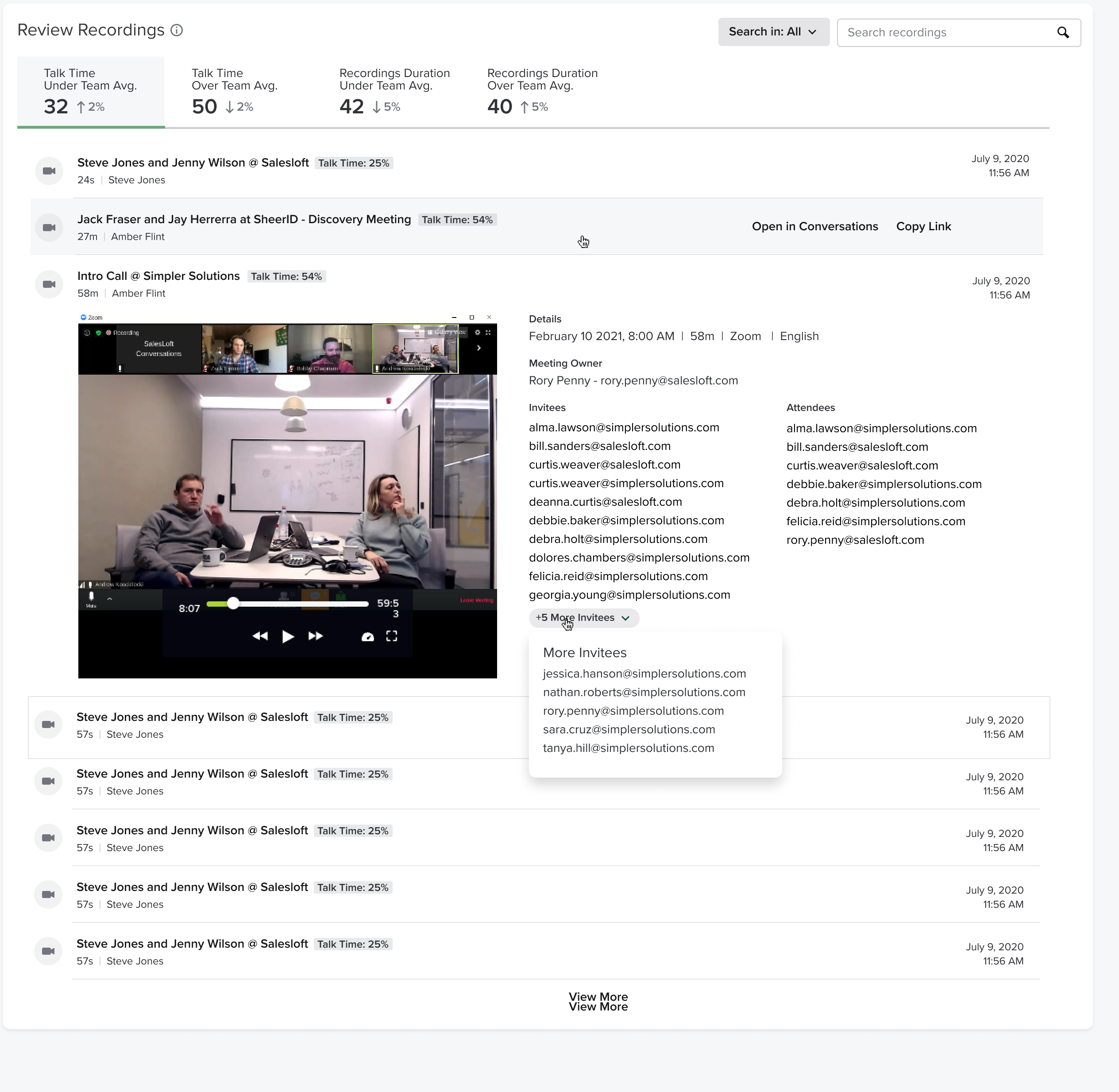Click Copy Link button
Image resolution: width=1119 pixels, height=1092 pixels.
click(923, 227)
